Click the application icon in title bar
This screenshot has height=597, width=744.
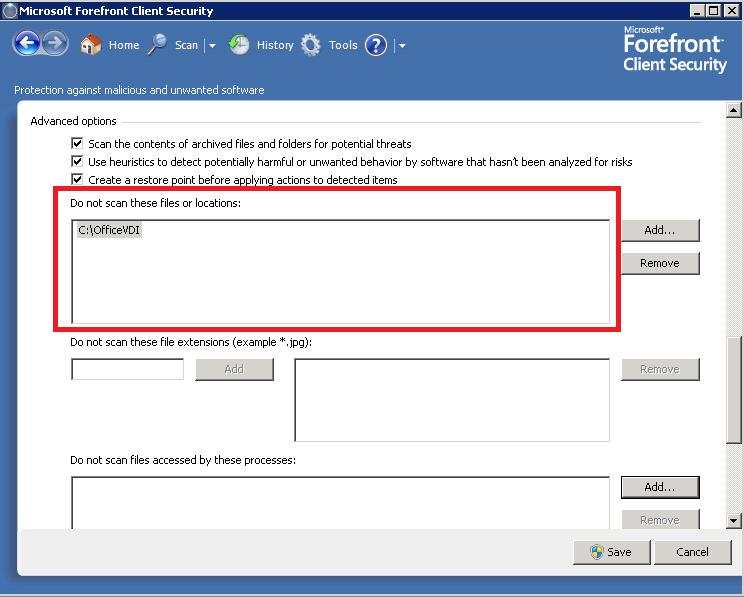9,11
